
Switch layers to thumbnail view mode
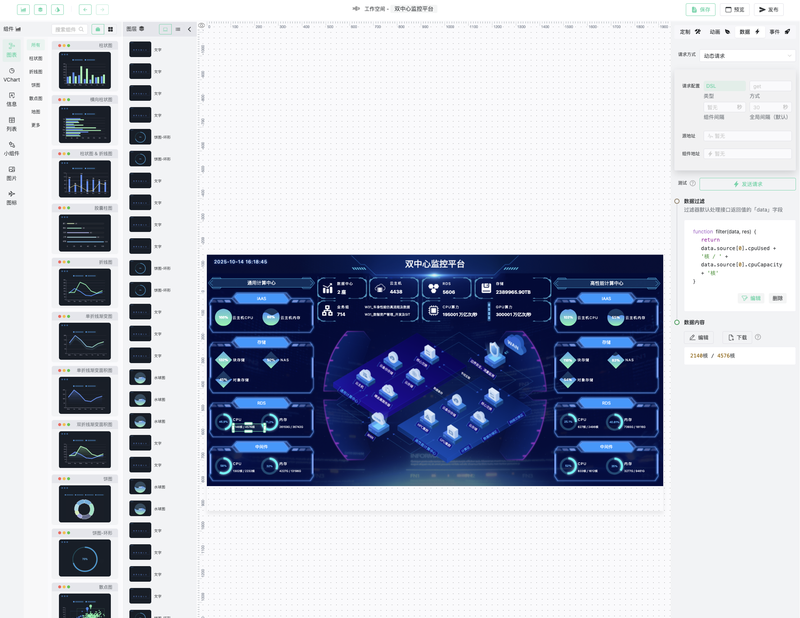click(165, 29)
